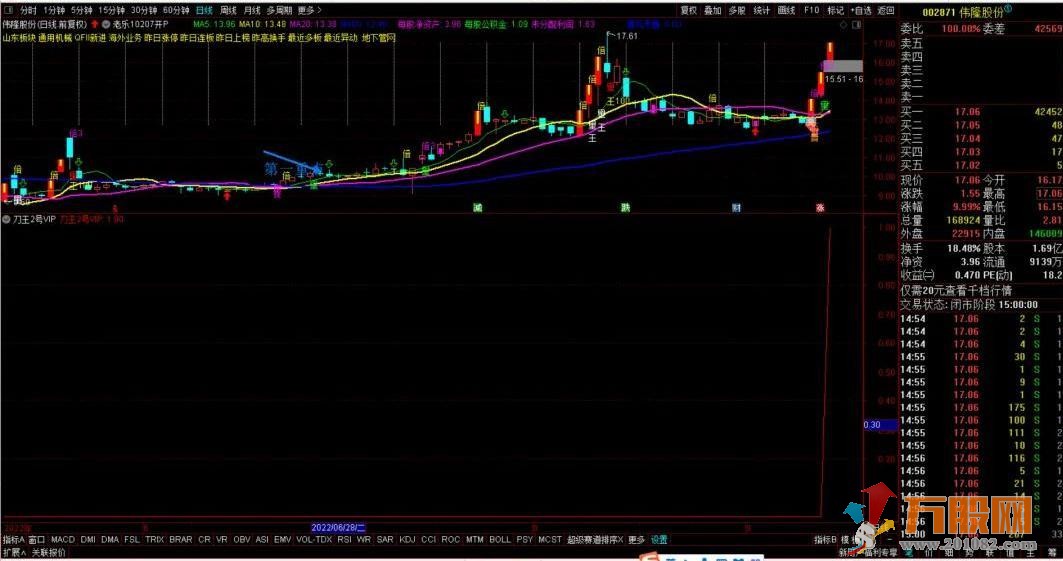Click the 最近异动 tag

click(x=341, y=38)
